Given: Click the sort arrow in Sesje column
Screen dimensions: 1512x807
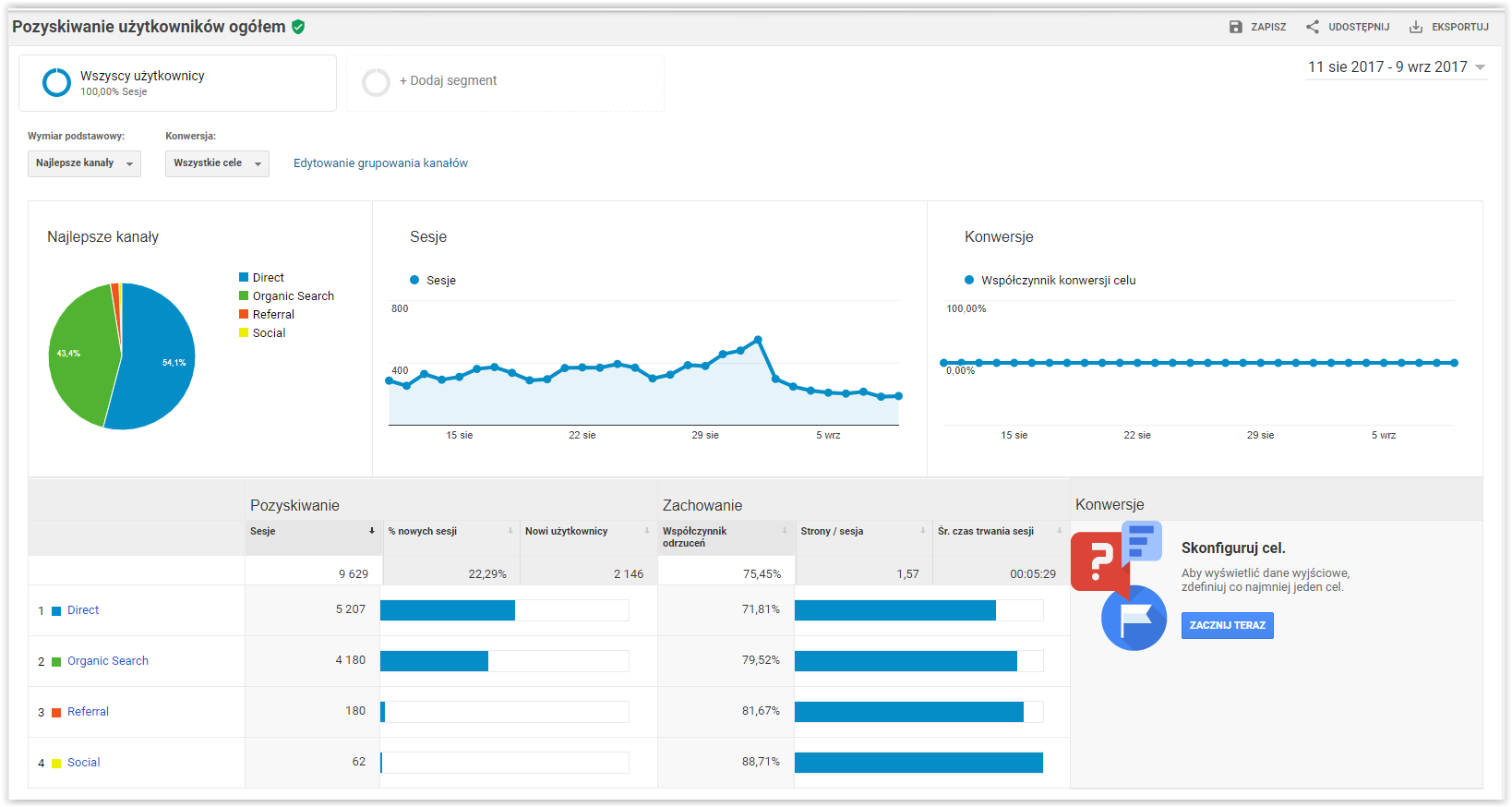Looking at the screenshot, I should 372,531.
